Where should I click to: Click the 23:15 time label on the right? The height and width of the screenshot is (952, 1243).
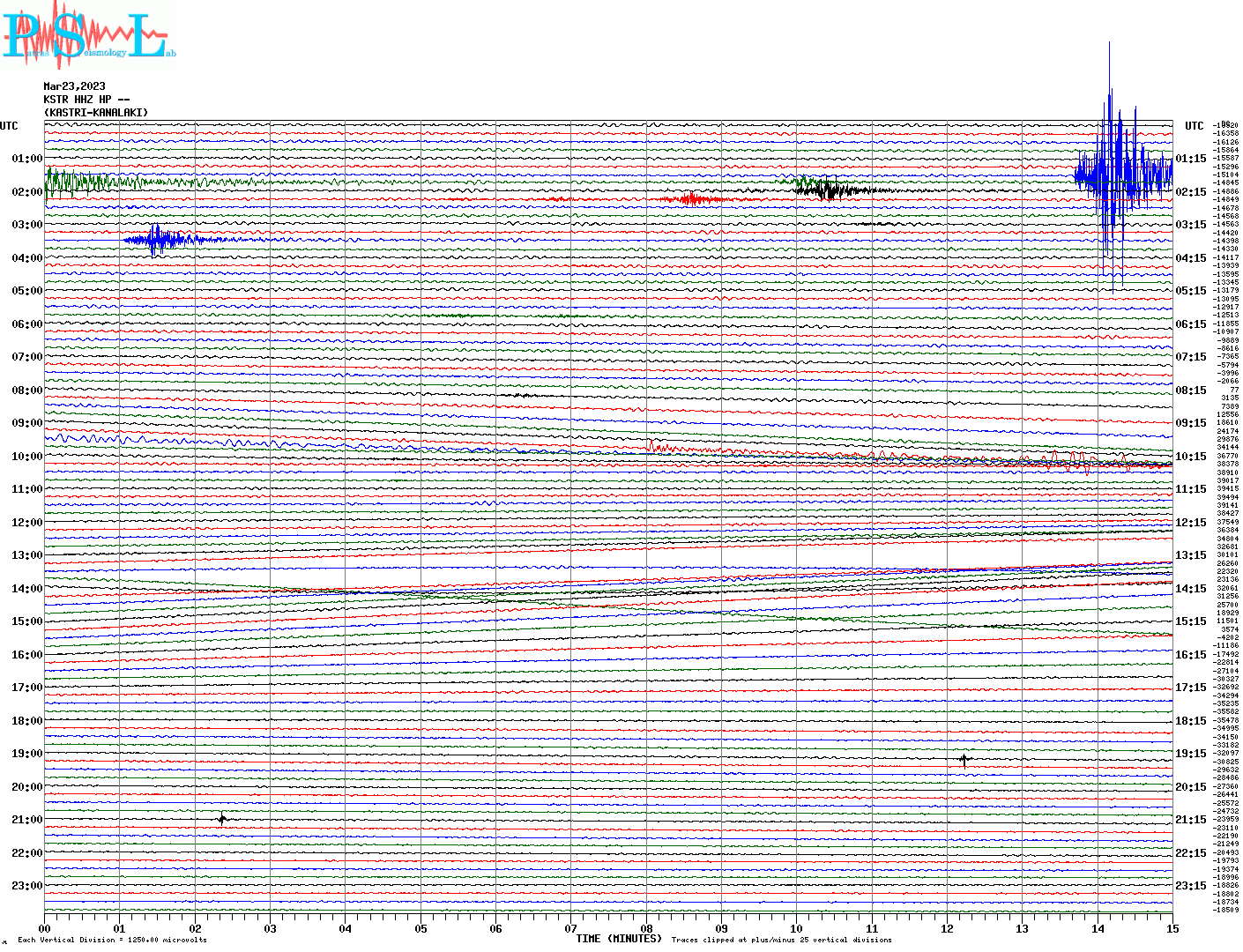point(1191,886)
